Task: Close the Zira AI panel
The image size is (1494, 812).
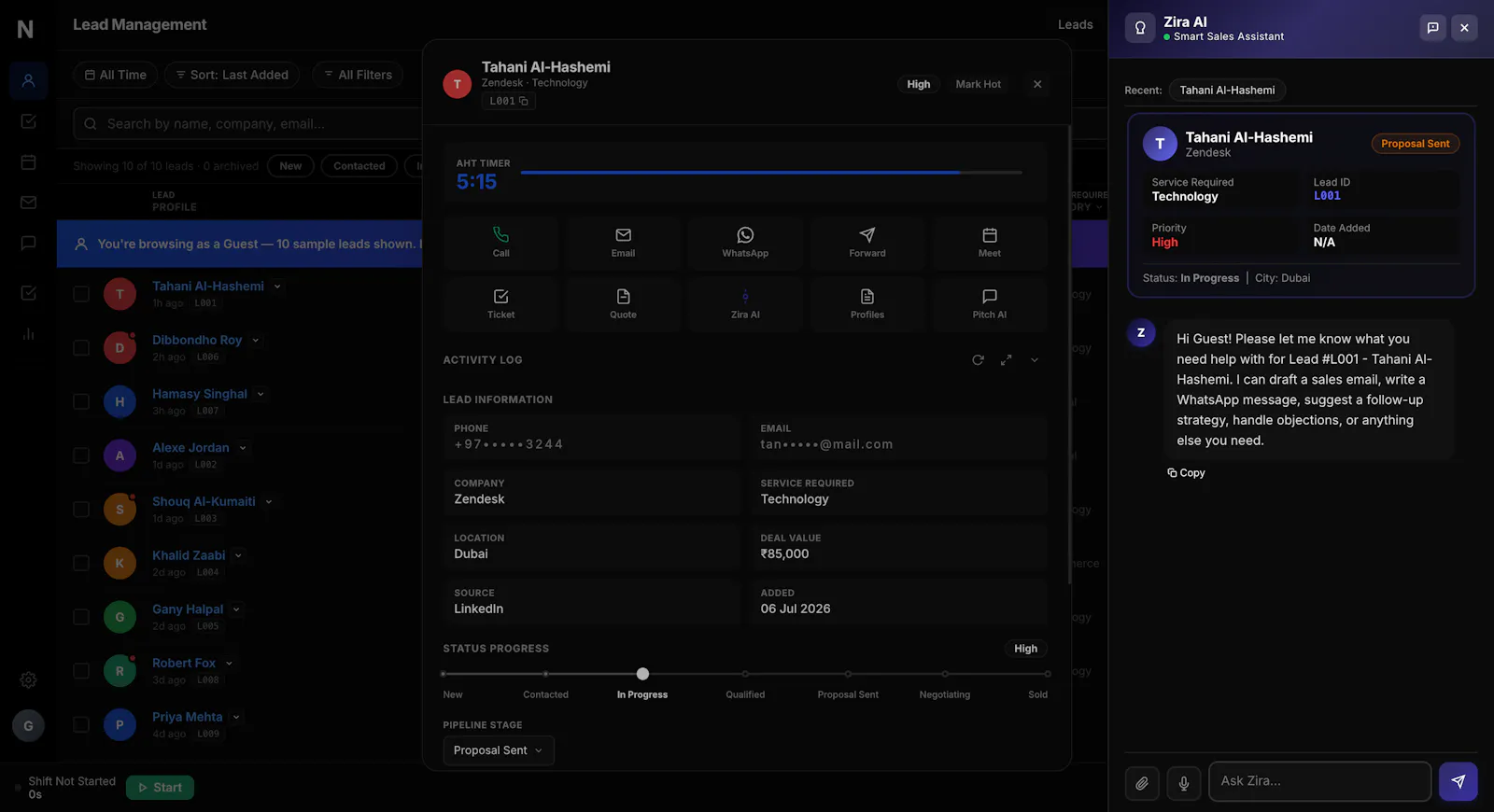Action: tap(1464, 28)
